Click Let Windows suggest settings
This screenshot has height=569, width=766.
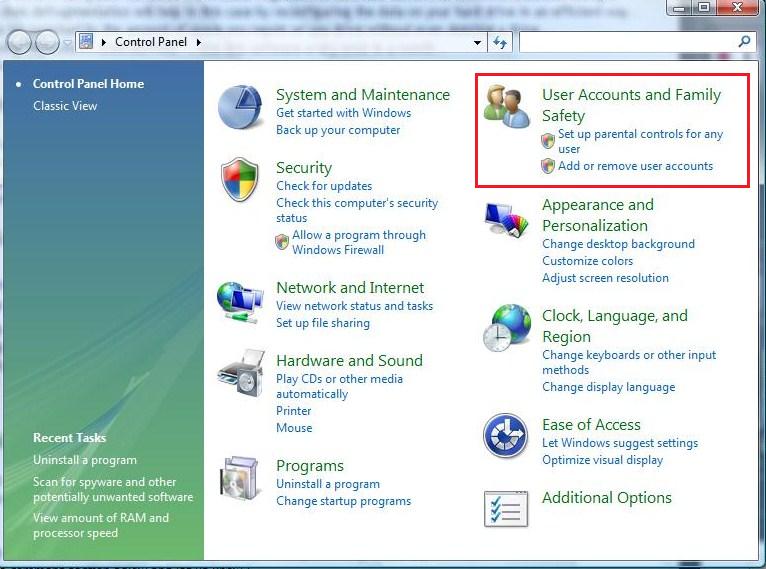[x=620, y=443]
